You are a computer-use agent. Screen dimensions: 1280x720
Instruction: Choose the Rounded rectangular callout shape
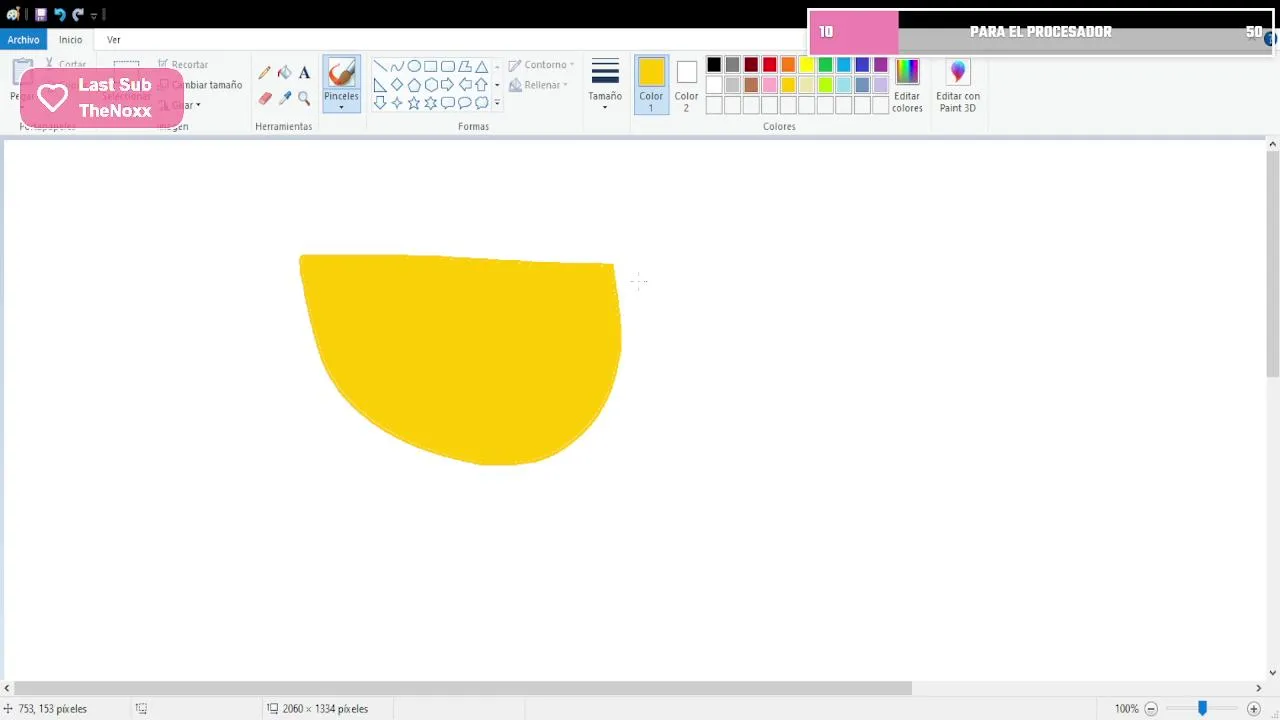[x=448, y=102]
